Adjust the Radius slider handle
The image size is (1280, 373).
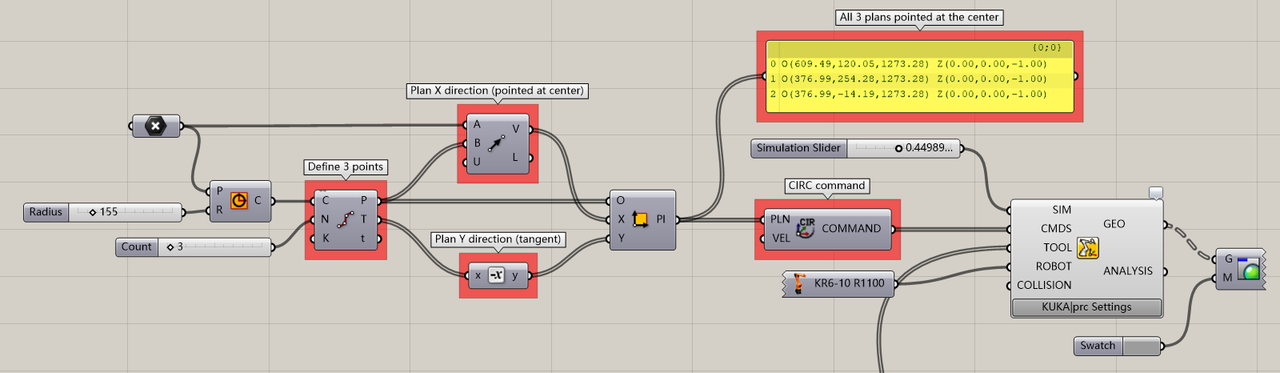coord(93,212)
